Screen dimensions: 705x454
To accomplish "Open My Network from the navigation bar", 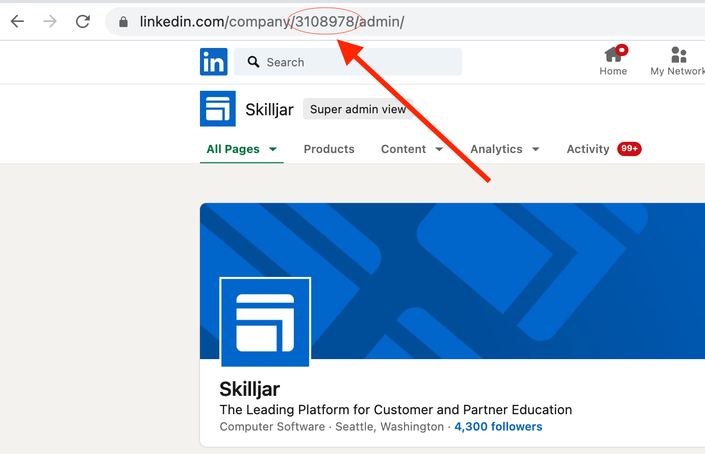I will click(678, 61).
